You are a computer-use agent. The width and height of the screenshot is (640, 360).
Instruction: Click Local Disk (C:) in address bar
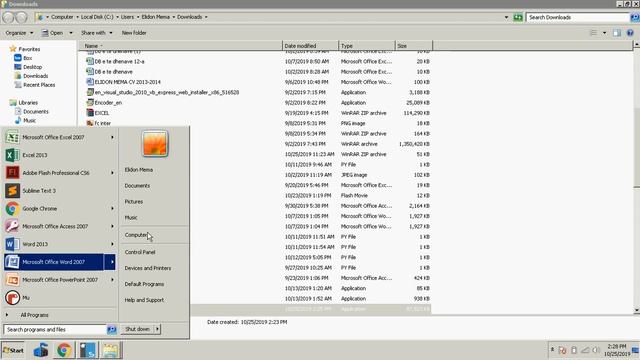97,17
